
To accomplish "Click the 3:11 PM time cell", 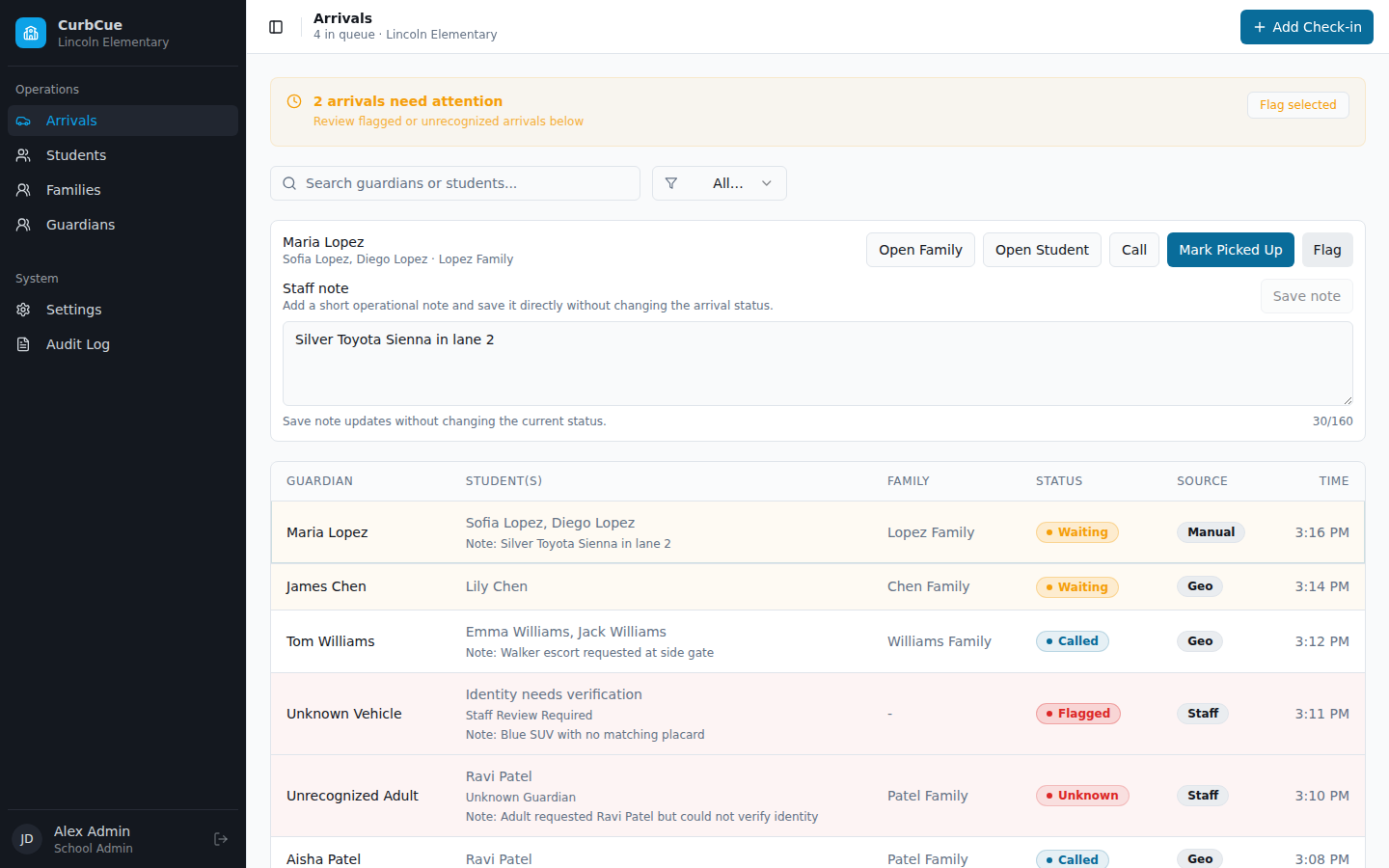I will pyautogui.click(x=1322, y=714).
